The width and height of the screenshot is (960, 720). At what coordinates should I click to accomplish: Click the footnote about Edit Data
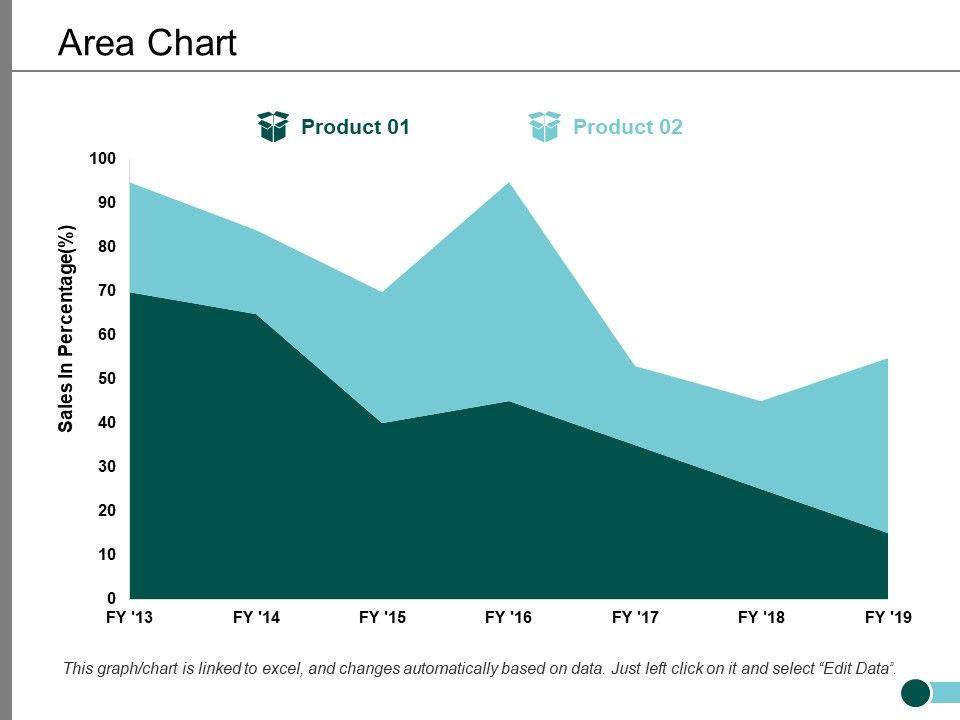tap(480, 667)
